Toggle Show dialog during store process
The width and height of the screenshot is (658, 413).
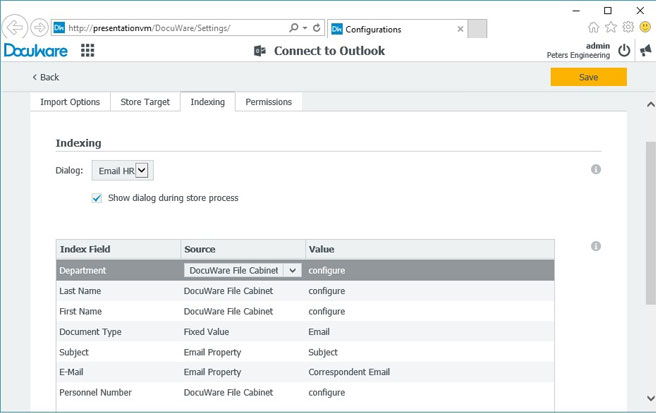[x=97, y=198]
